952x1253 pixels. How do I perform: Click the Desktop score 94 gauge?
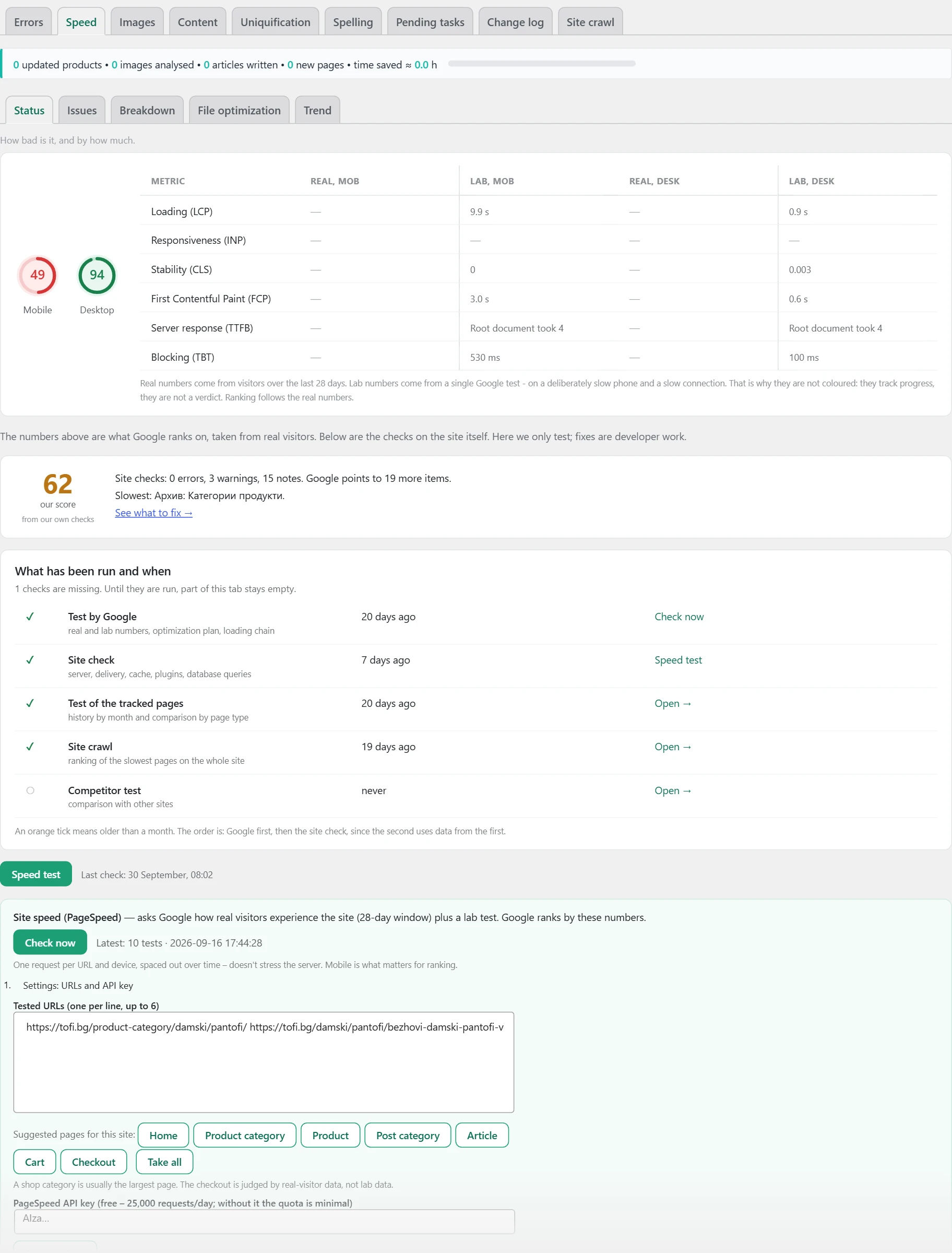click(x=97, y=275)
